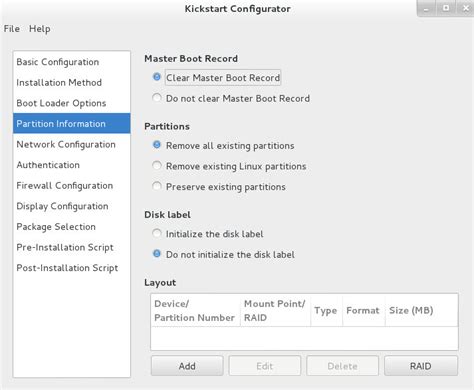The image size is (474, 390).
Task: Open the Help menu
Action: coord(40,29)
